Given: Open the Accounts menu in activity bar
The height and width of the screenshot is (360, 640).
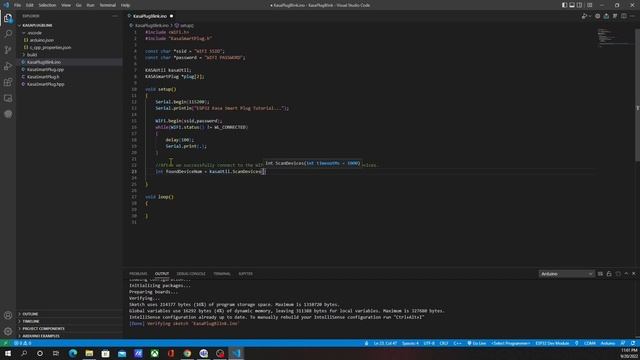Looking at the screenshot, I should (x=8, y=315).
